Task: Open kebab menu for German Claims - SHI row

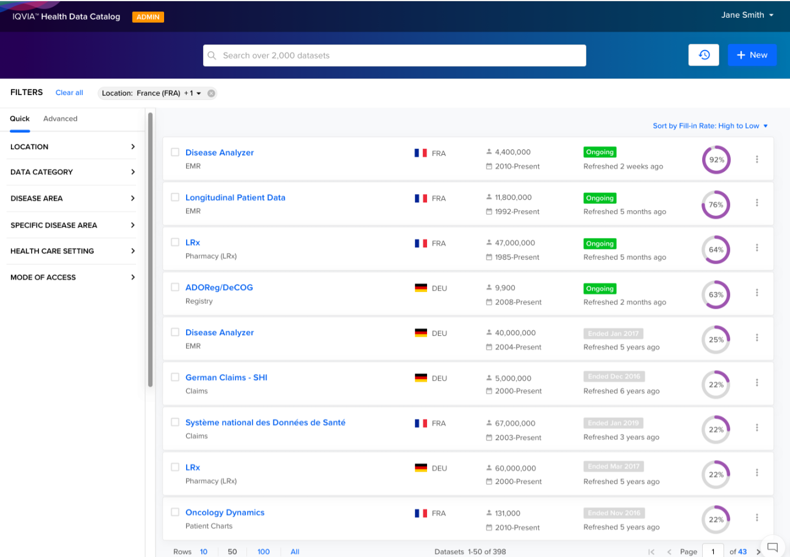Action: [757, 383]
